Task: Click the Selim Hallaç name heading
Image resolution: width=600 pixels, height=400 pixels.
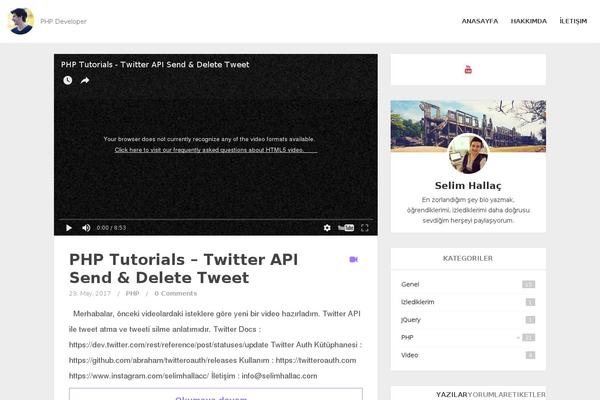Action: pos(468,186)
